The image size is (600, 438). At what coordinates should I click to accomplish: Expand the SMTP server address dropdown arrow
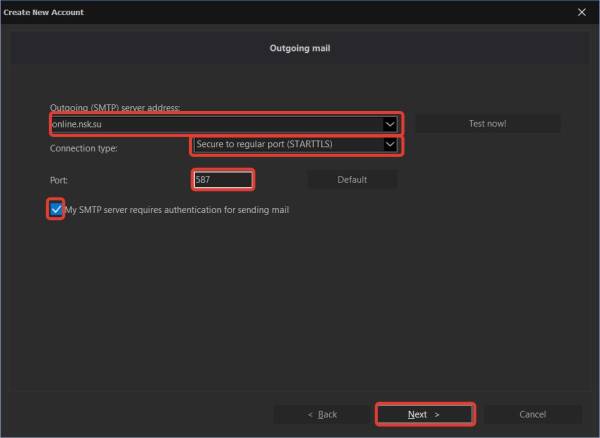[x=389, y=124]
